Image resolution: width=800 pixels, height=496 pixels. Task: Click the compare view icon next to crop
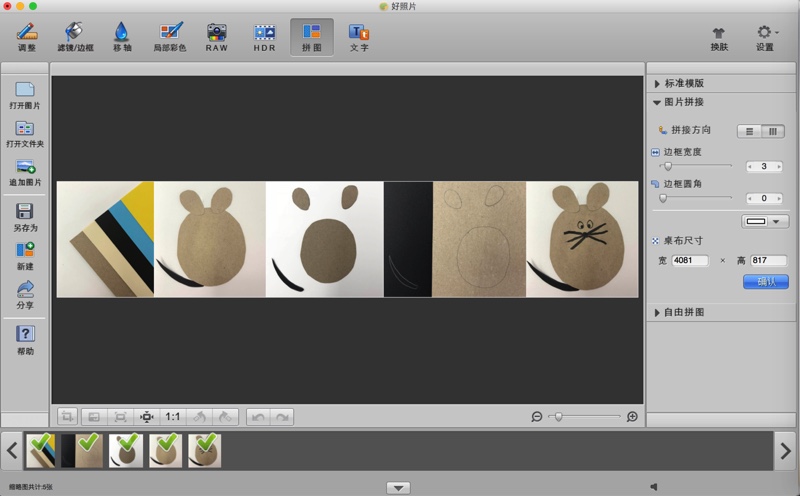94,417
